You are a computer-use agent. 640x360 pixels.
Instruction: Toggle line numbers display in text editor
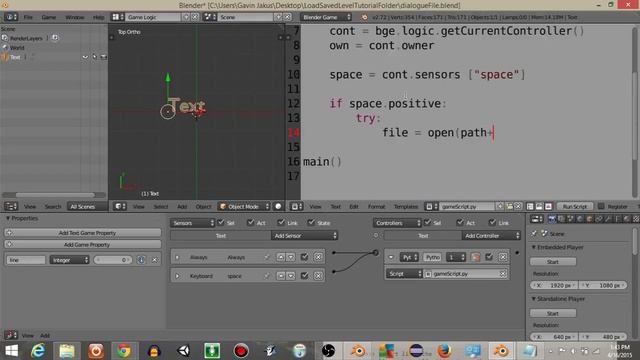[x=530, y=207]
